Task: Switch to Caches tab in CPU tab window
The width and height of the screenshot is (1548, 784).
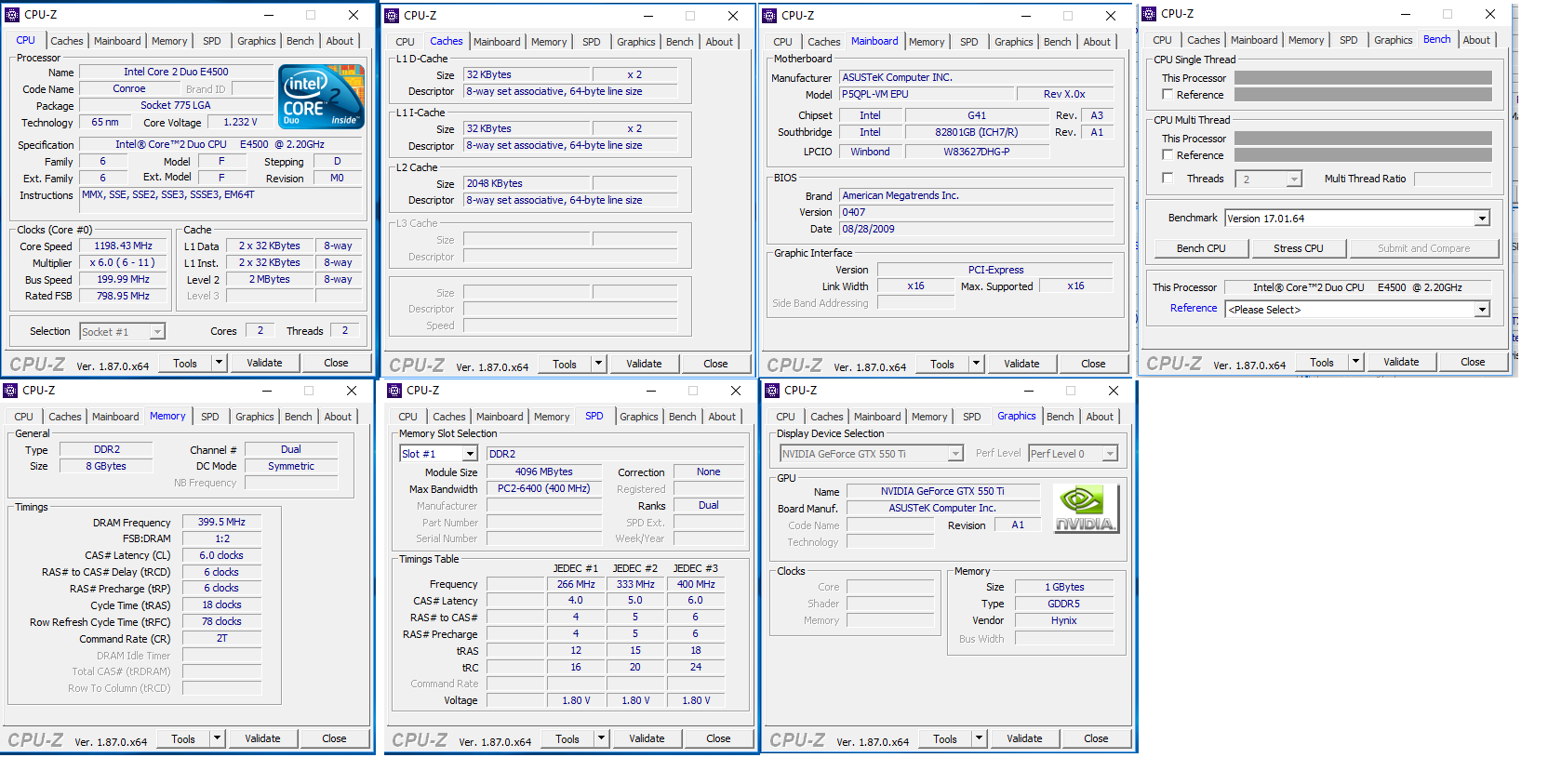Action: 67,41
